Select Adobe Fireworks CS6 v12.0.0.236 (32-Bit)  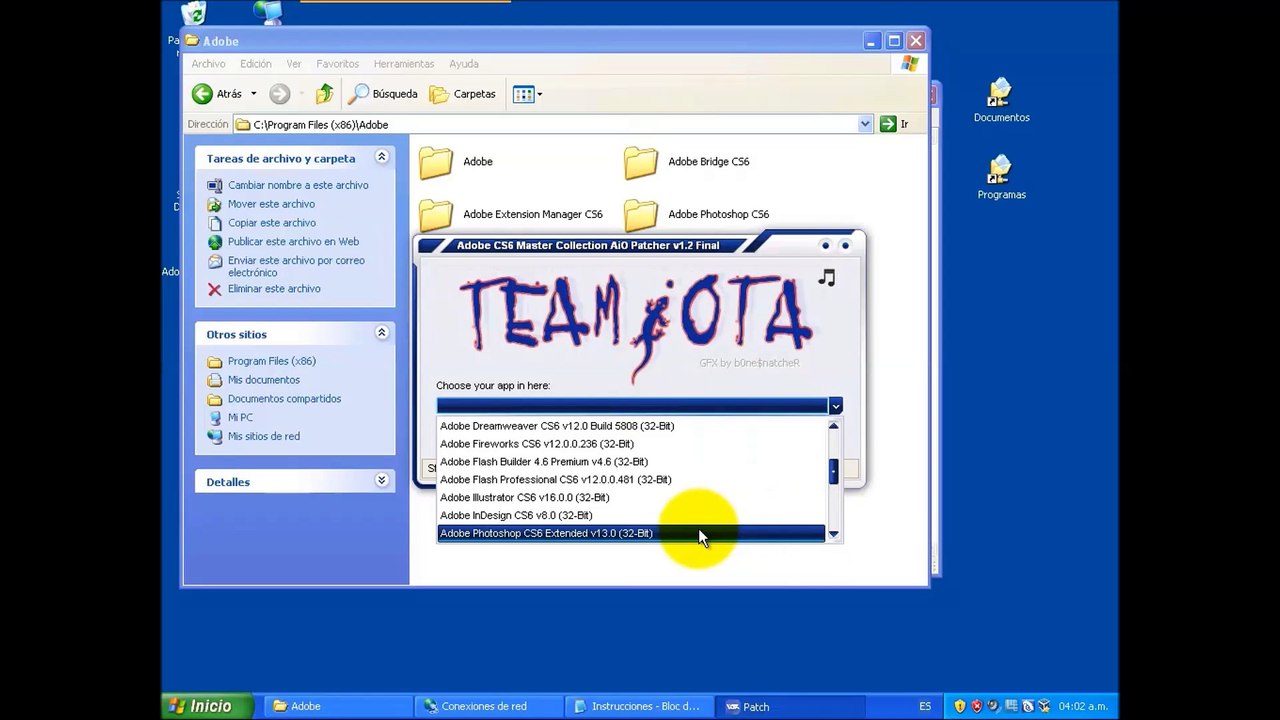[632, 444]
